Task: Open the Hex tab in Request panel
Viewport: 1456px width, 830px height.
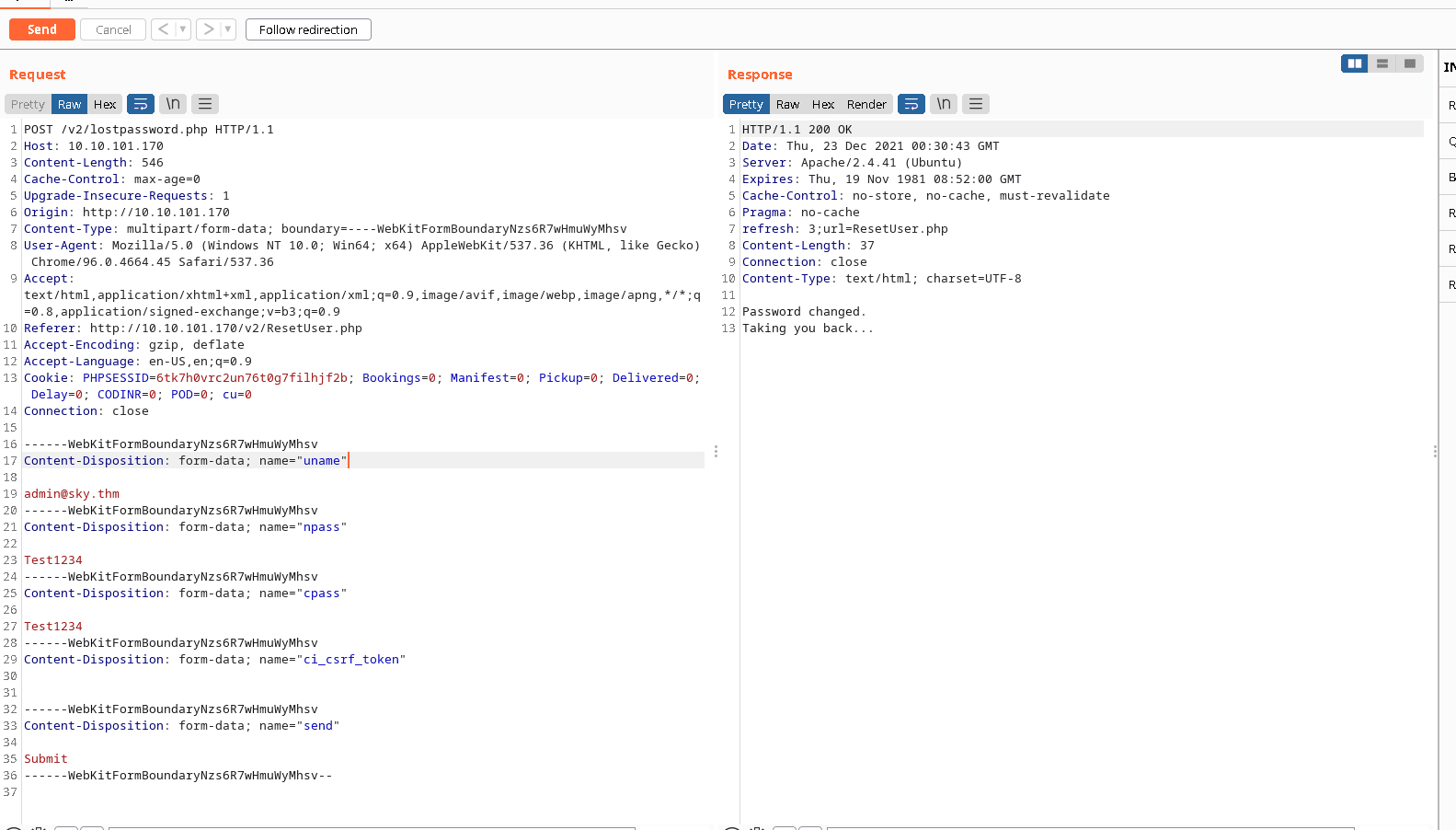Action: (105, 104)
